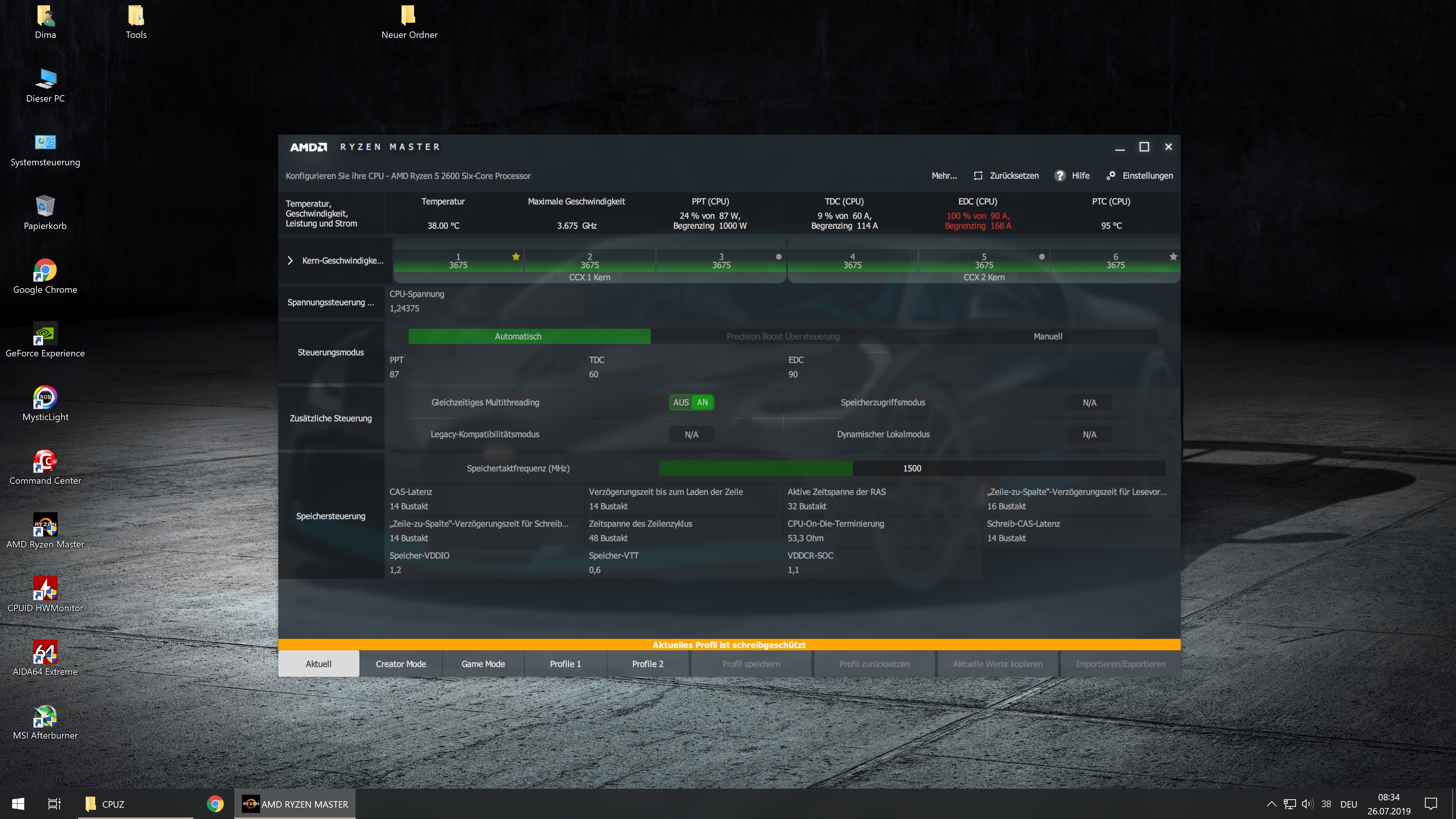Select Manuell control mode
This screenshot has height=819, width=1456.
pyautogui.click(x=1047, y=336)
